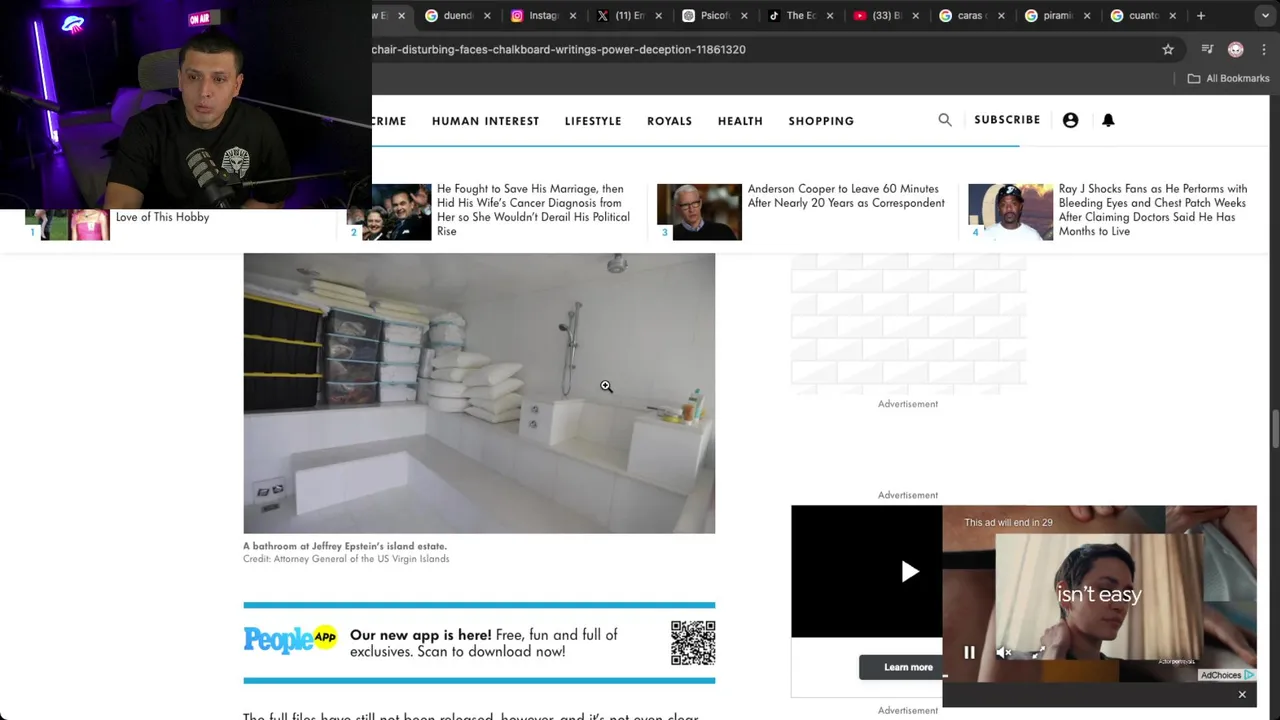The image size is (1280, 720).
Task: Click the URL address bar text
Action: point(559,49)
